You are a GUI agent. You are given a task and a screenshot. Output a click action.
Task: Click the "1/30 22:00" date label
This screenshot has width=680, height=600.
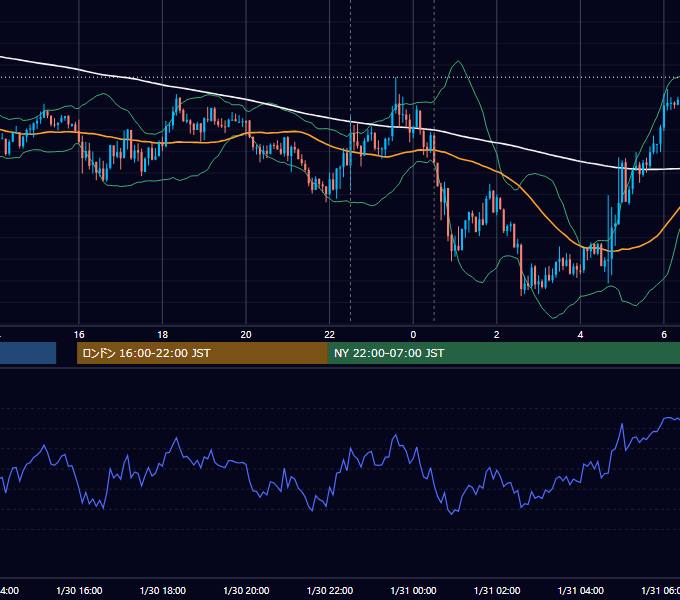point(330,591)
